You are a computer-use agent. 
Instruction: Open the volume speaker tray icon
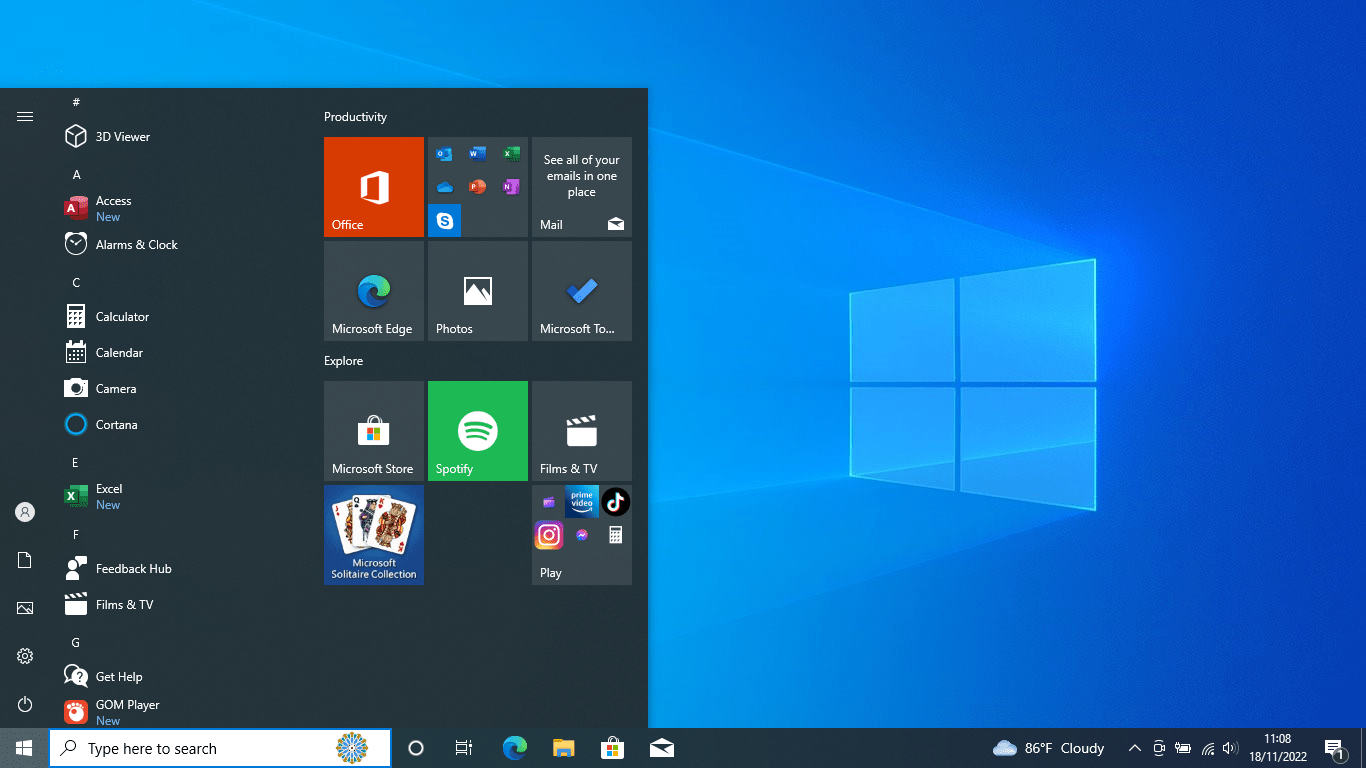[x=1230, y=748]
